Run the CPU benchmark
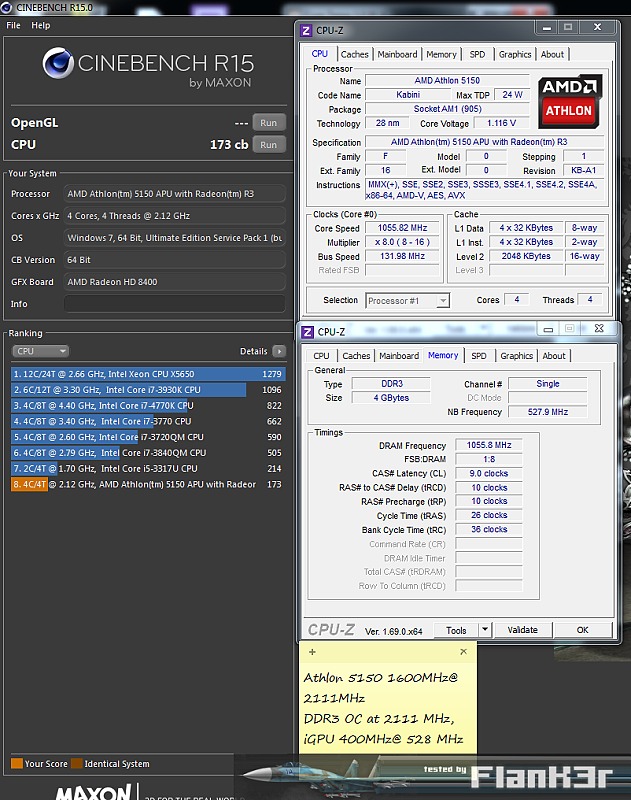The image size is (631, 800). [x=269, y=145]
